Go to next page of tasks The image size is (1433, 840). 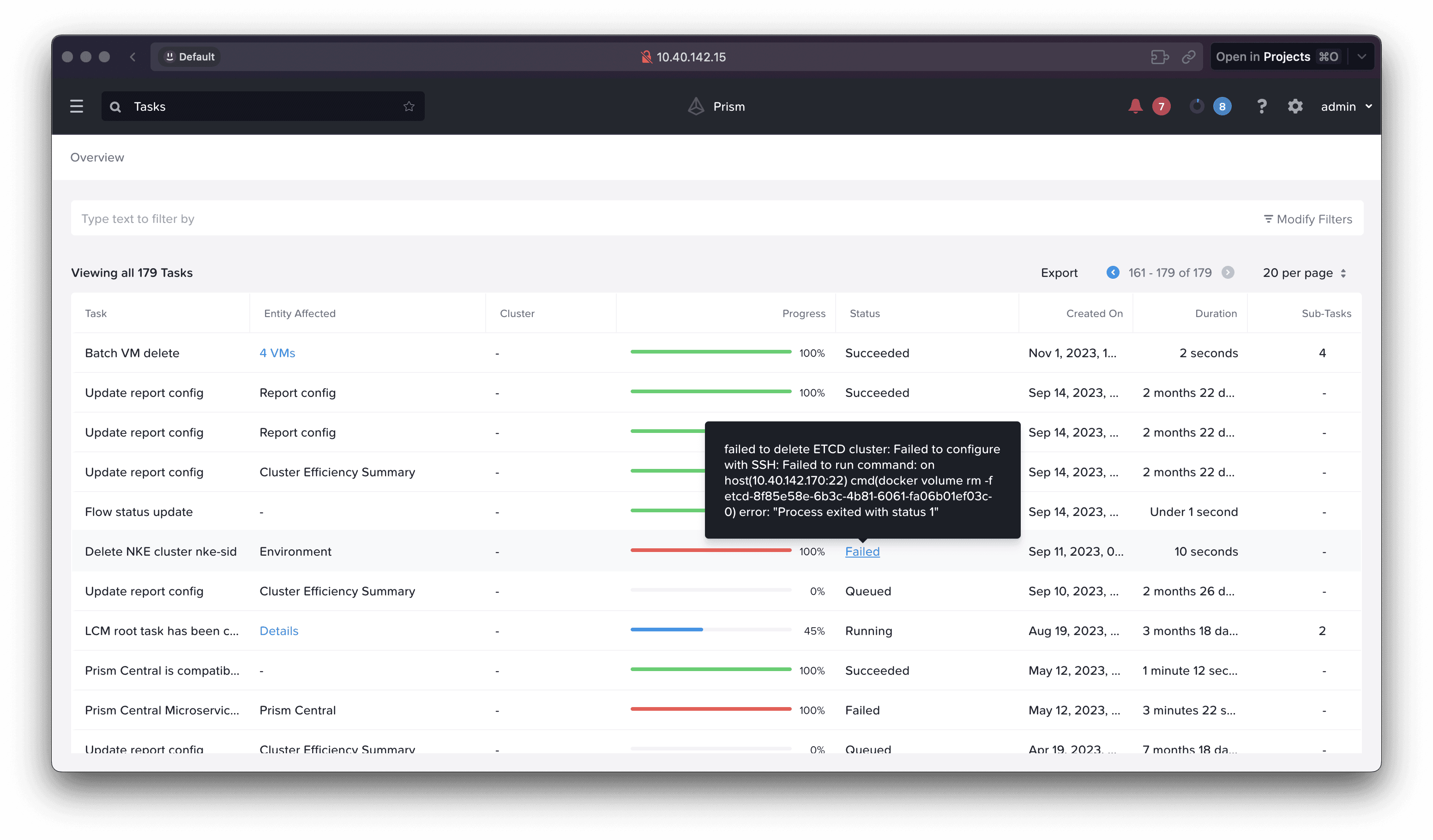tap(1228, 273)
